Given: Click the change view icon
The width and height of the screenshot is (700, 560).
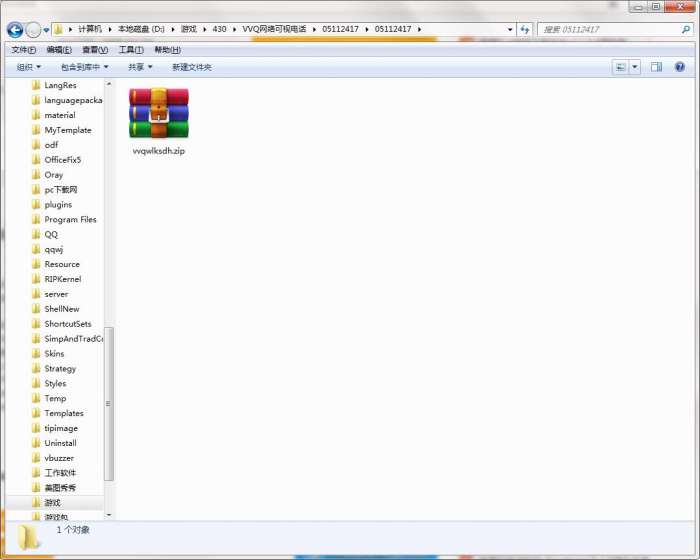Looking at the screenshot, I should coord(620,67).
